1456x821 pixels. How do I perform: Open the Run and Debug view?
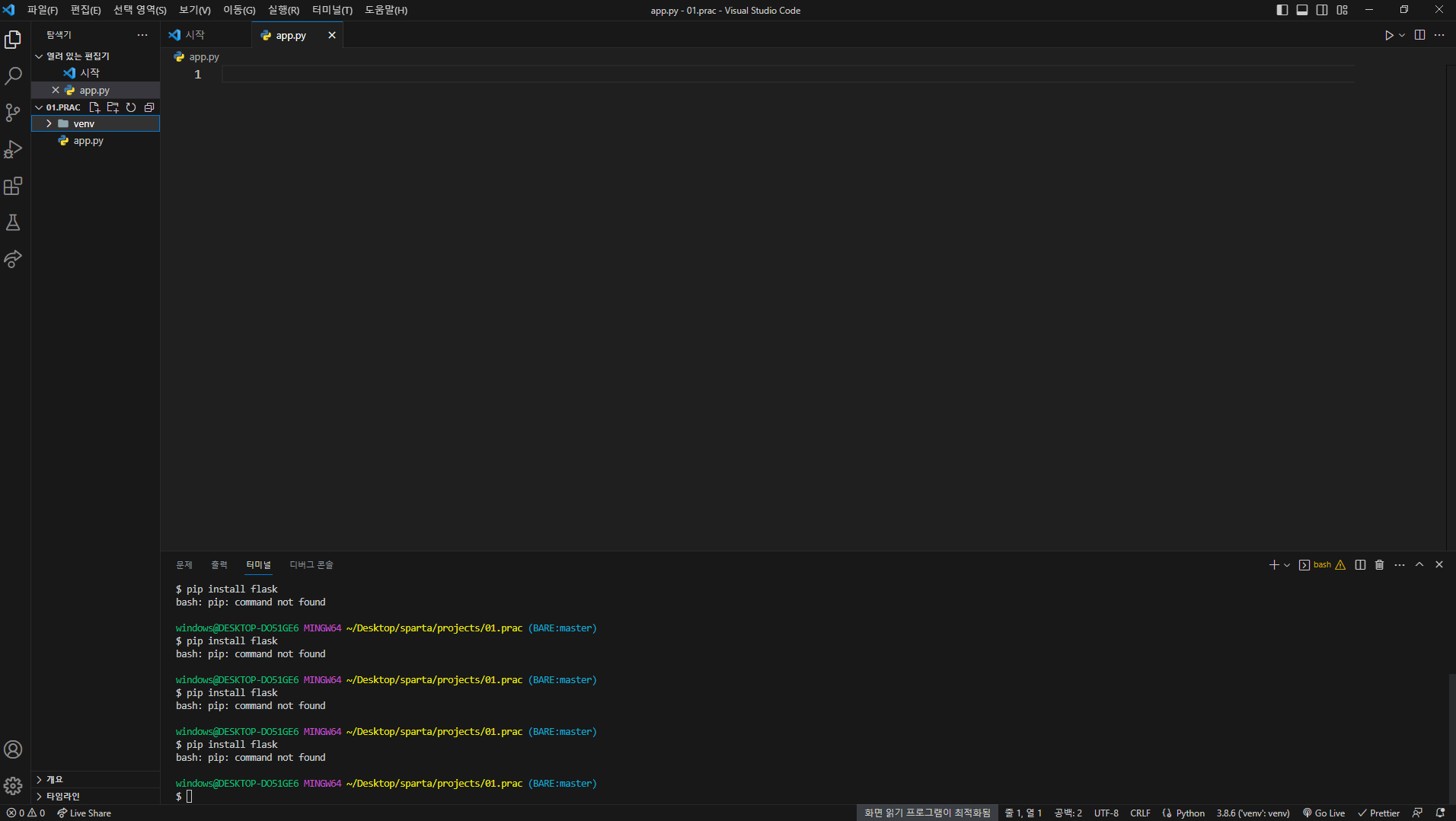point(13,149)
